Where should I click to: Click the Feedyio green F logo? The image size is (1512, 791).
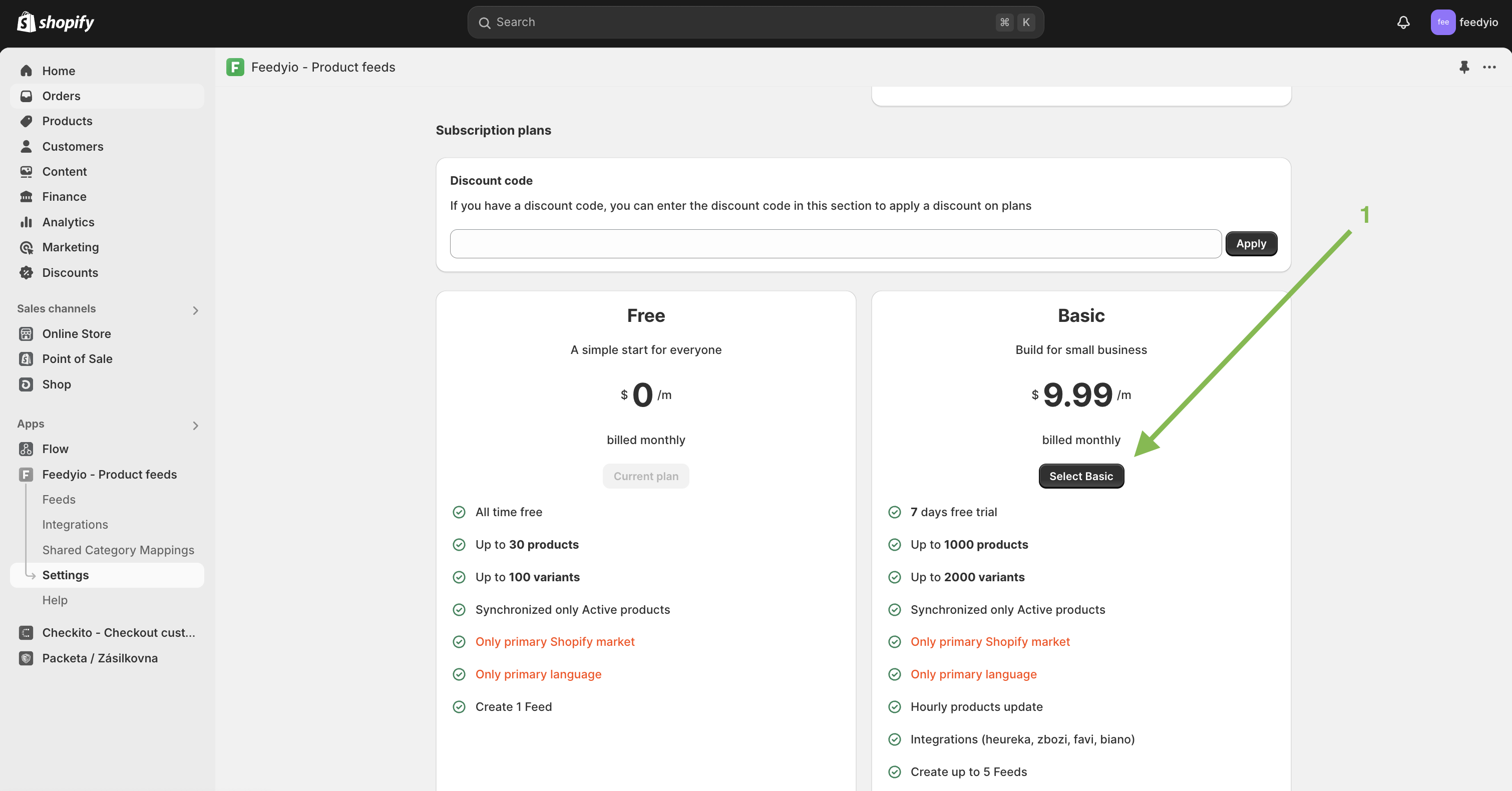[235, 67]
